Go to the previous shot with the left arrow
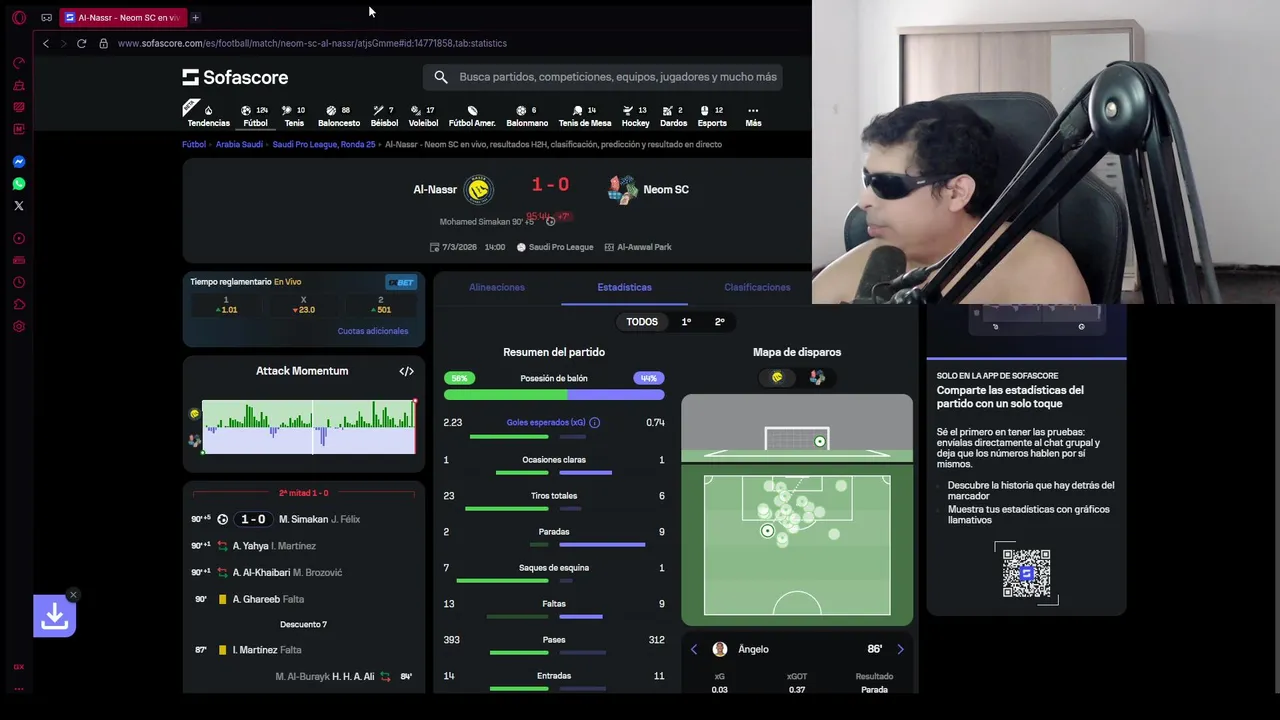 point(694,649)
